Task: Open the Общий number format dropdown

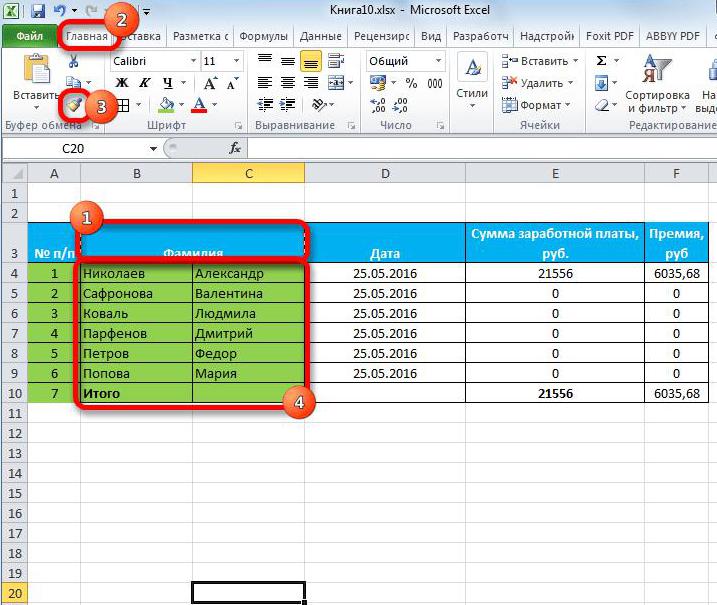Action: tap(438, 61)
